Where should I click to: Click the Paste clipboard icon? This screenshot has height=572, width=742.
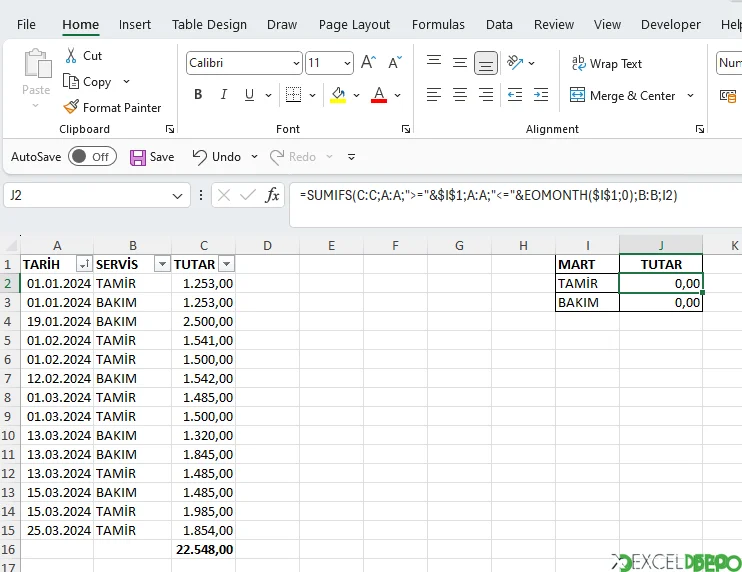37,63
